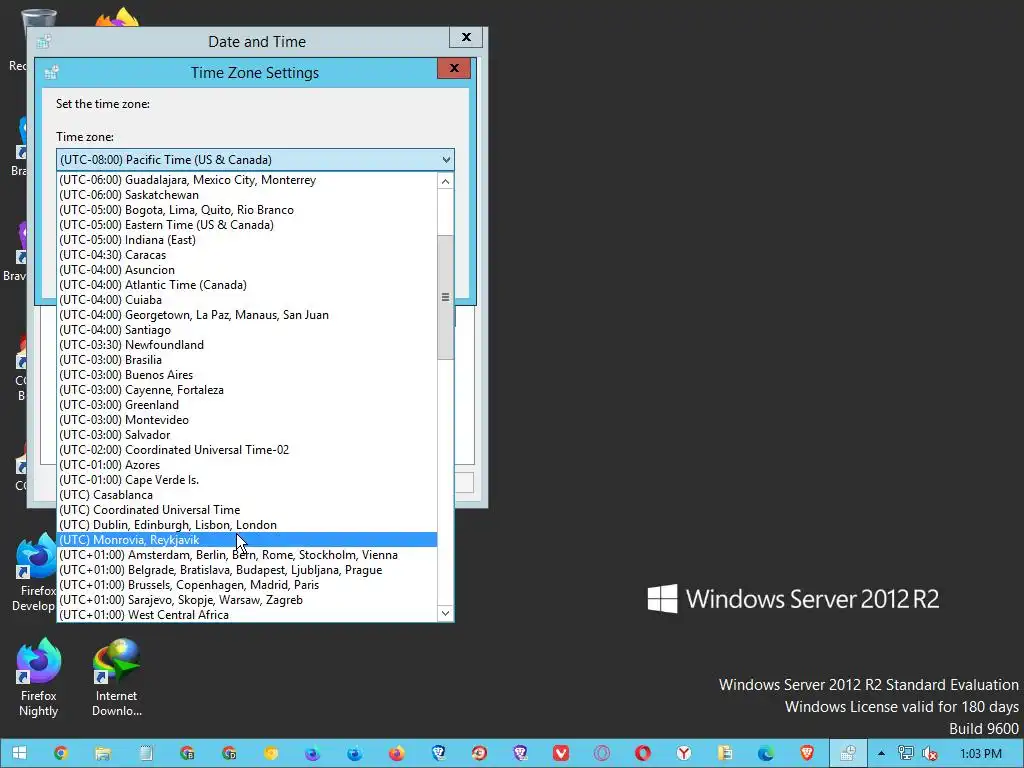Open Vivaldi browser from the taskbar

560,753
